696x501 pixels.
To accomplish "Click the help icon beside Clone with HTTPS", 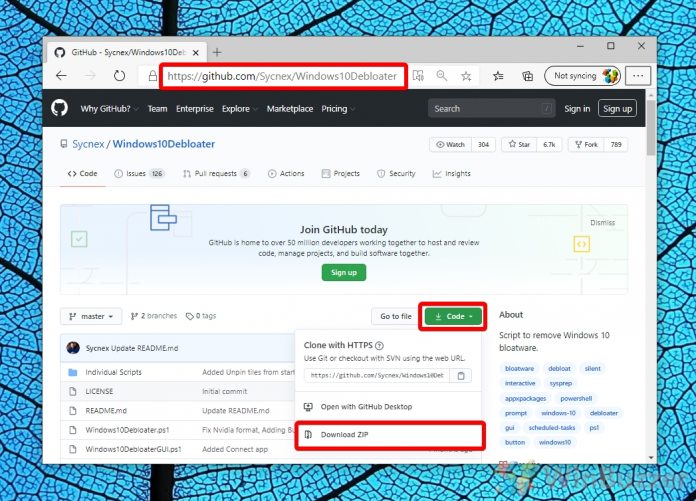I will [379, 345].
